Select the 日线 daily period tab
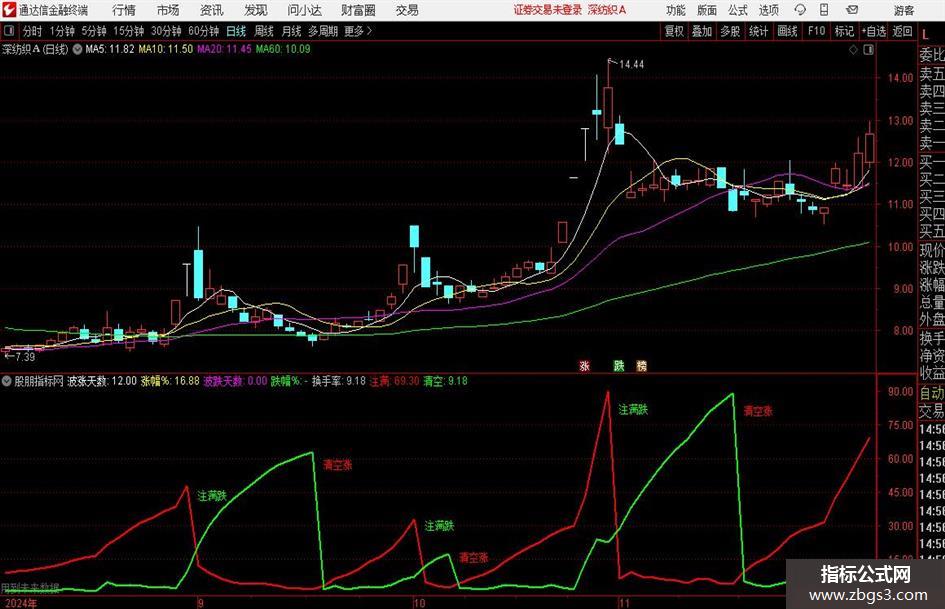 (236, 31)
